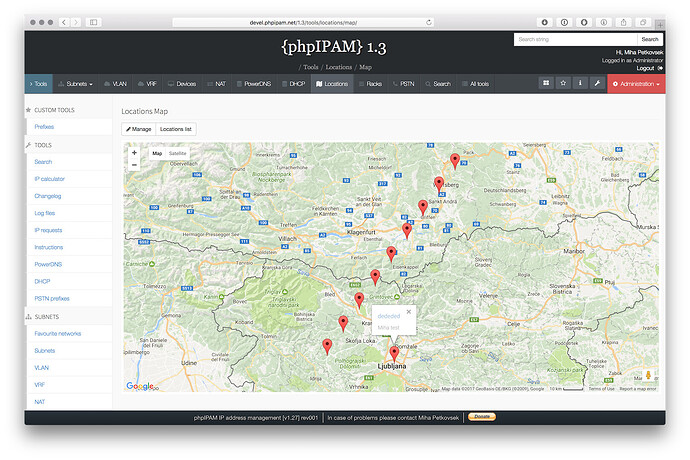Click Safari downloads extension icon
The width and height of the screenshot is (690, 460).
click(545, 22)
